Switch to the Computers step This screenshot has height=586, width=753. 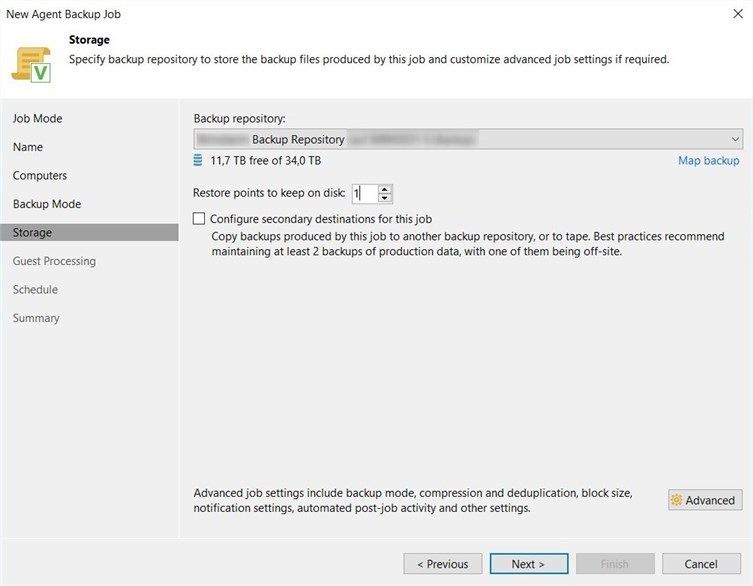[40, 176]
